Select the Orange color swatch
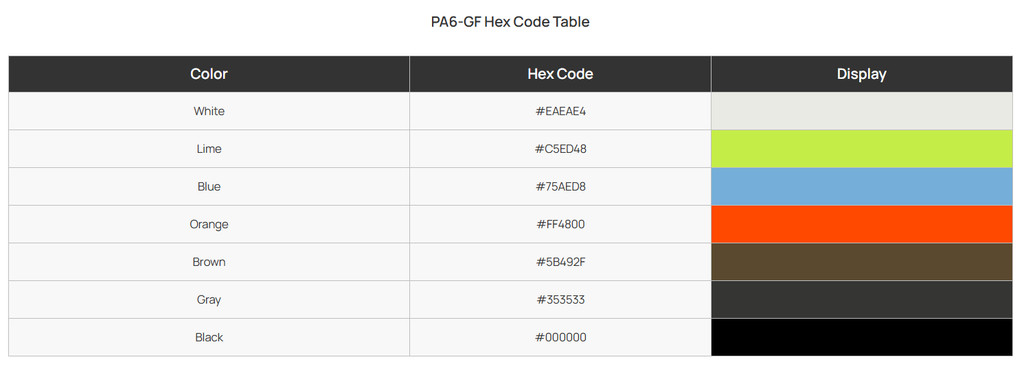1024x366 pixels. point(861,224)
